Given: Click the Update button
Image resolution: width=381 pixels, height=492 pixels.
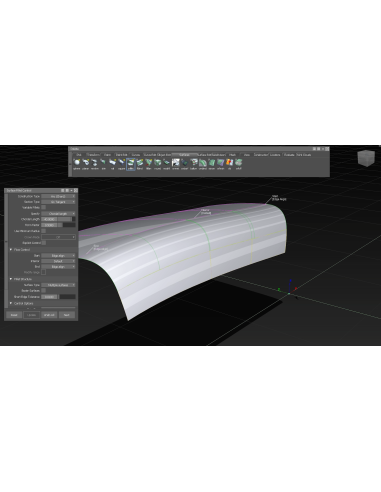Looking at the screenshot, I should tap(32, 315).
